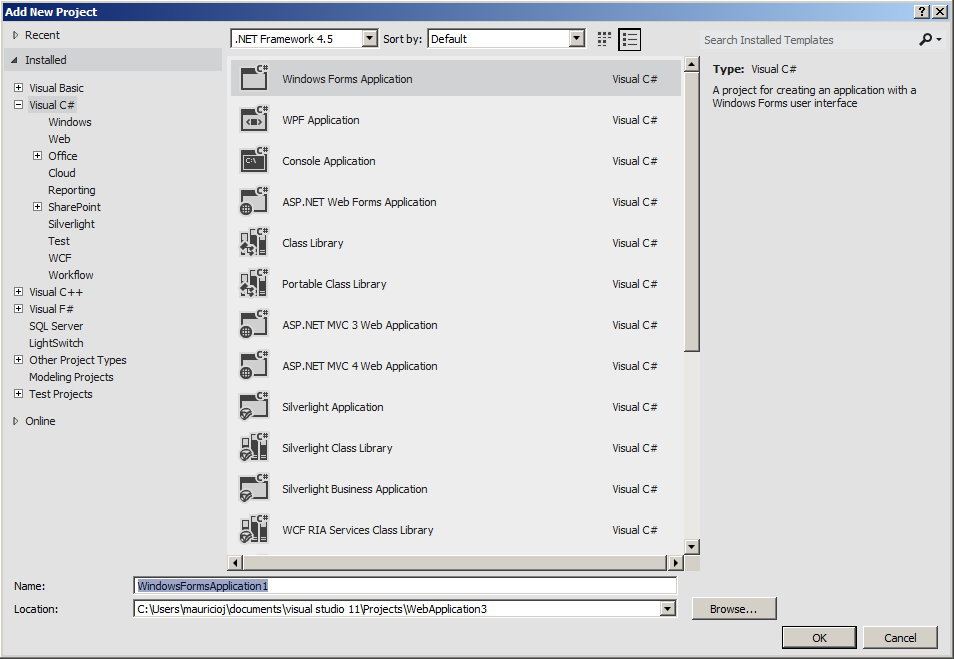Choose the ASP.NET MVC 3 Web Application icon
The image size is (954, 659).
tap(253, 324)
